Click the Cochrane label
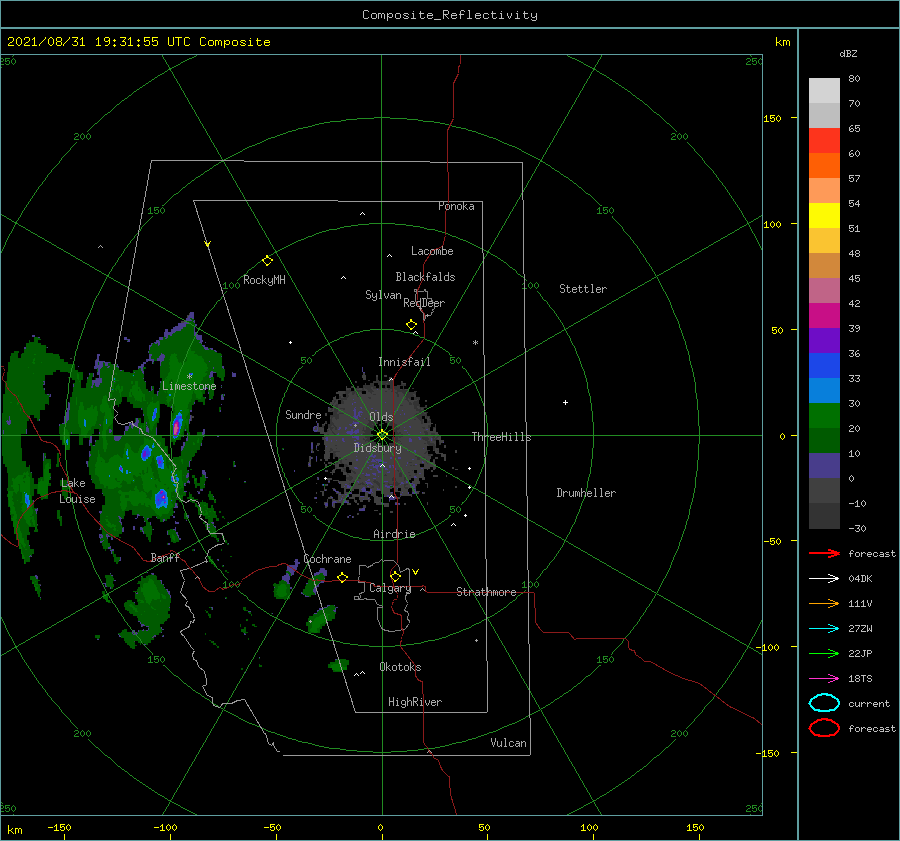The height and width of the screenshot is (841, 900). coord(327,559)
